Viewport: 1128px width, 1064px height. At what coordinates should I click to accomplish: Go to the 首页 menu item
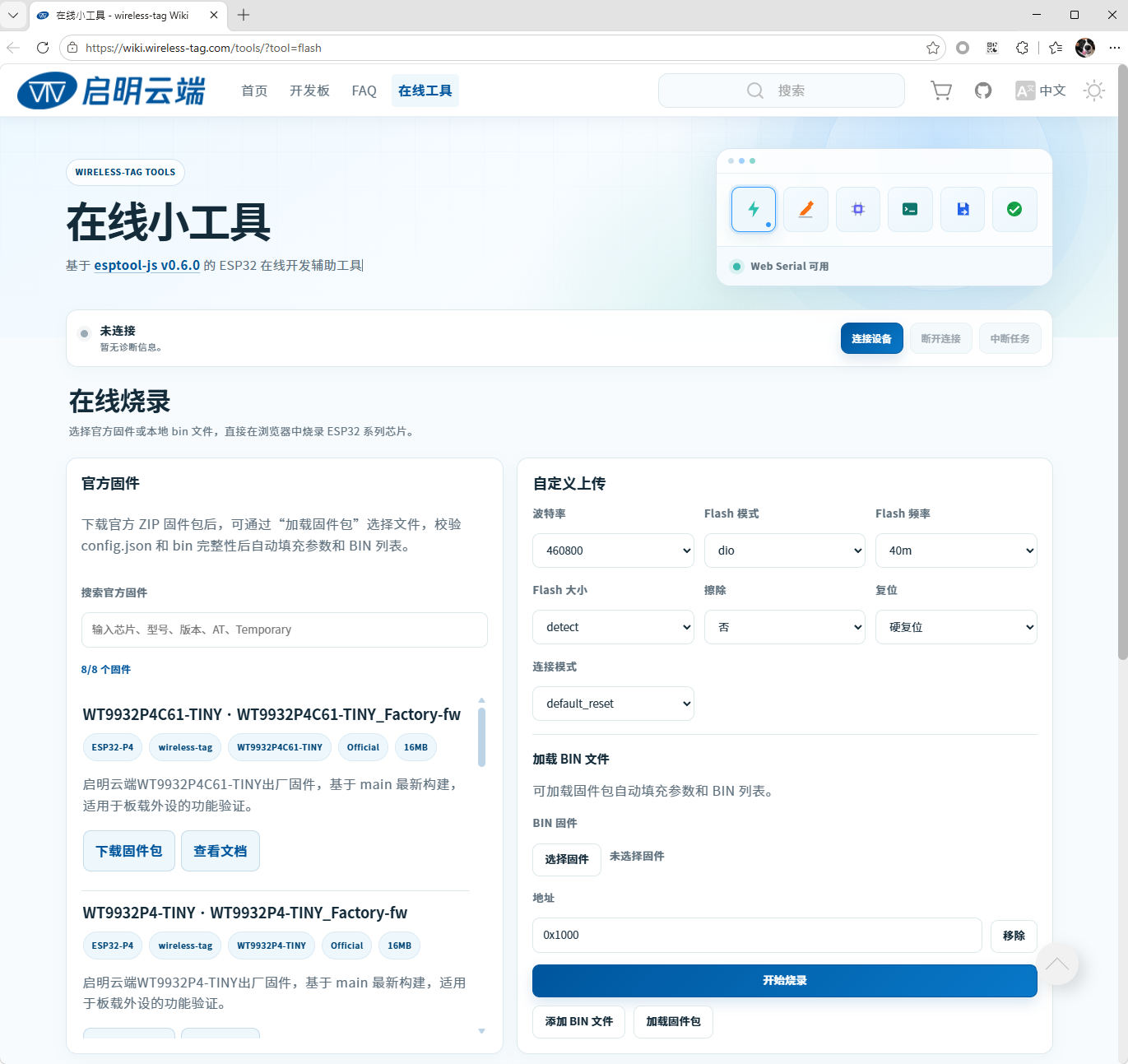pos(254,91)
